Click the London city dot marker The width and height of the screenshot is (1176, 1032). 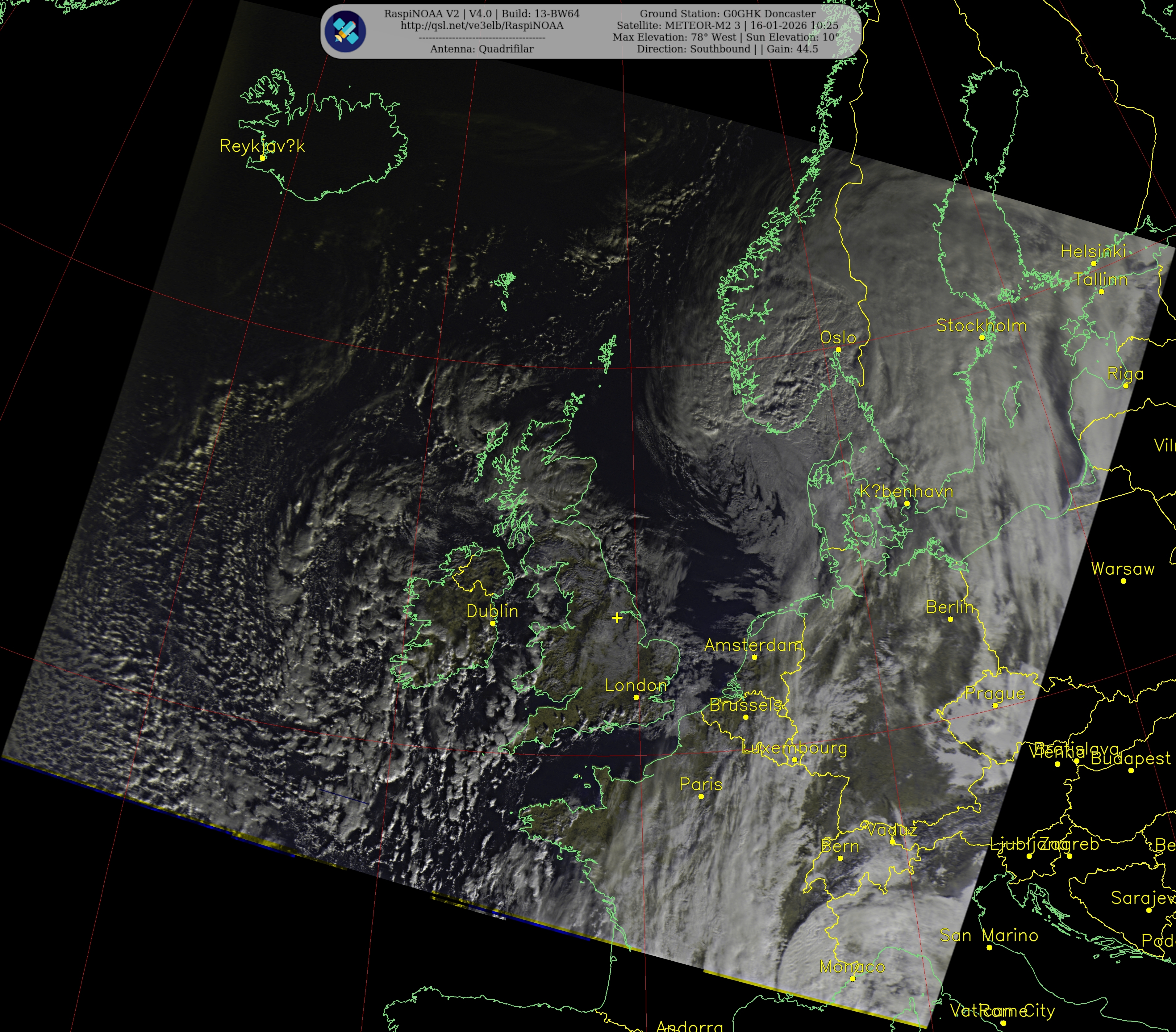[x=636, y=697]
